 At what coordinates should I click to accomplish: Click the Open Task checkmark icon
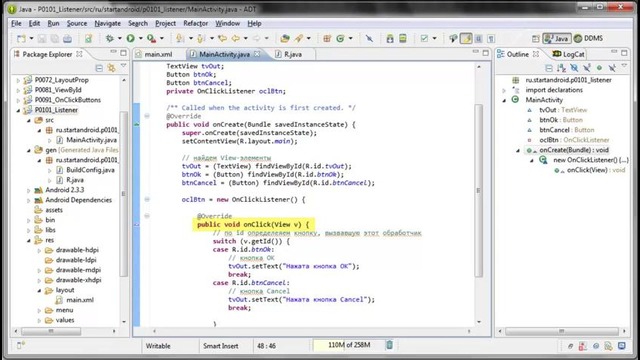[x=424, y=38]
